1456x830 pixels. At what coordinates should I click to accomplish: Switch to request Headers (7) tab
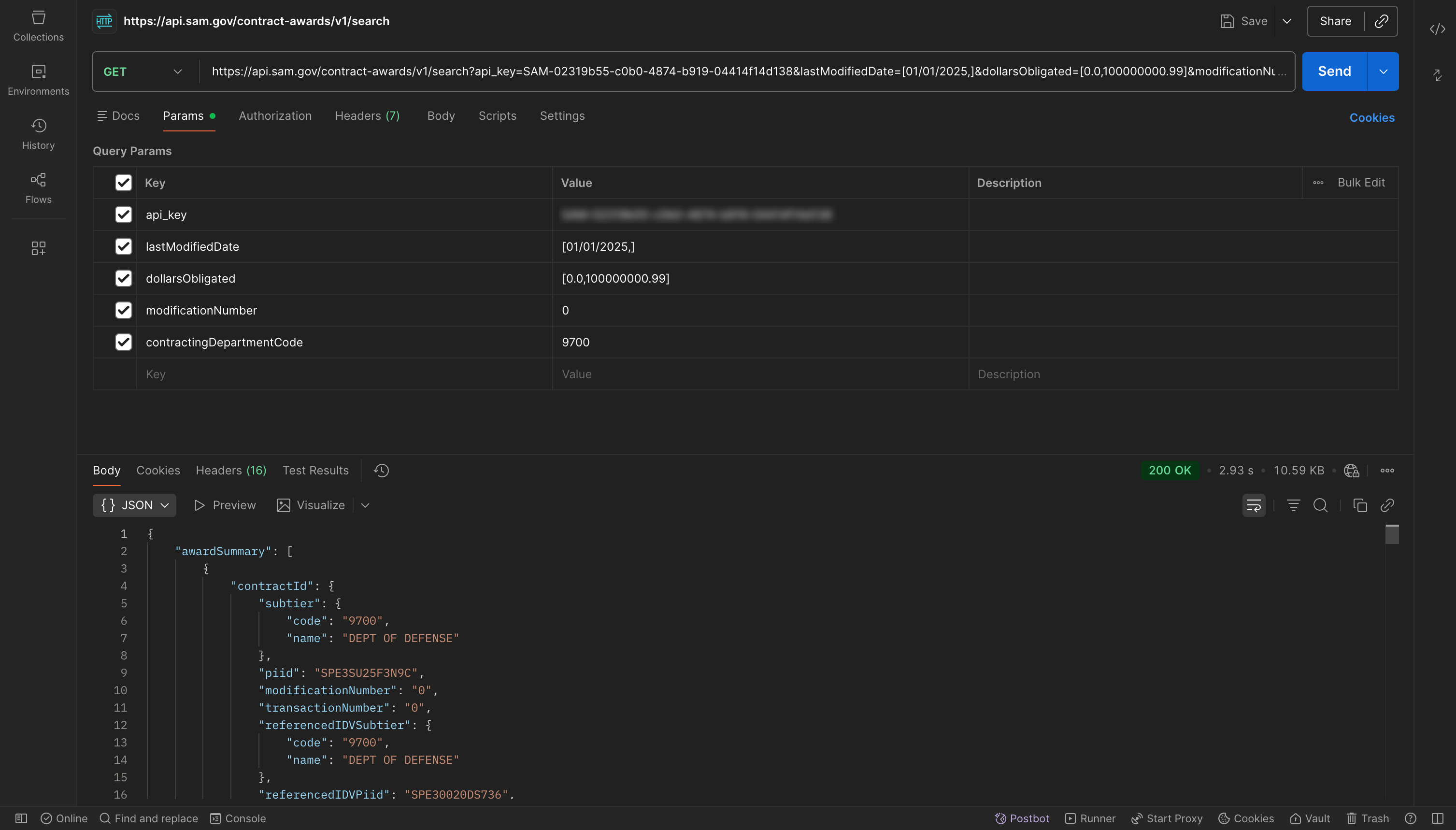pos(367,116)
